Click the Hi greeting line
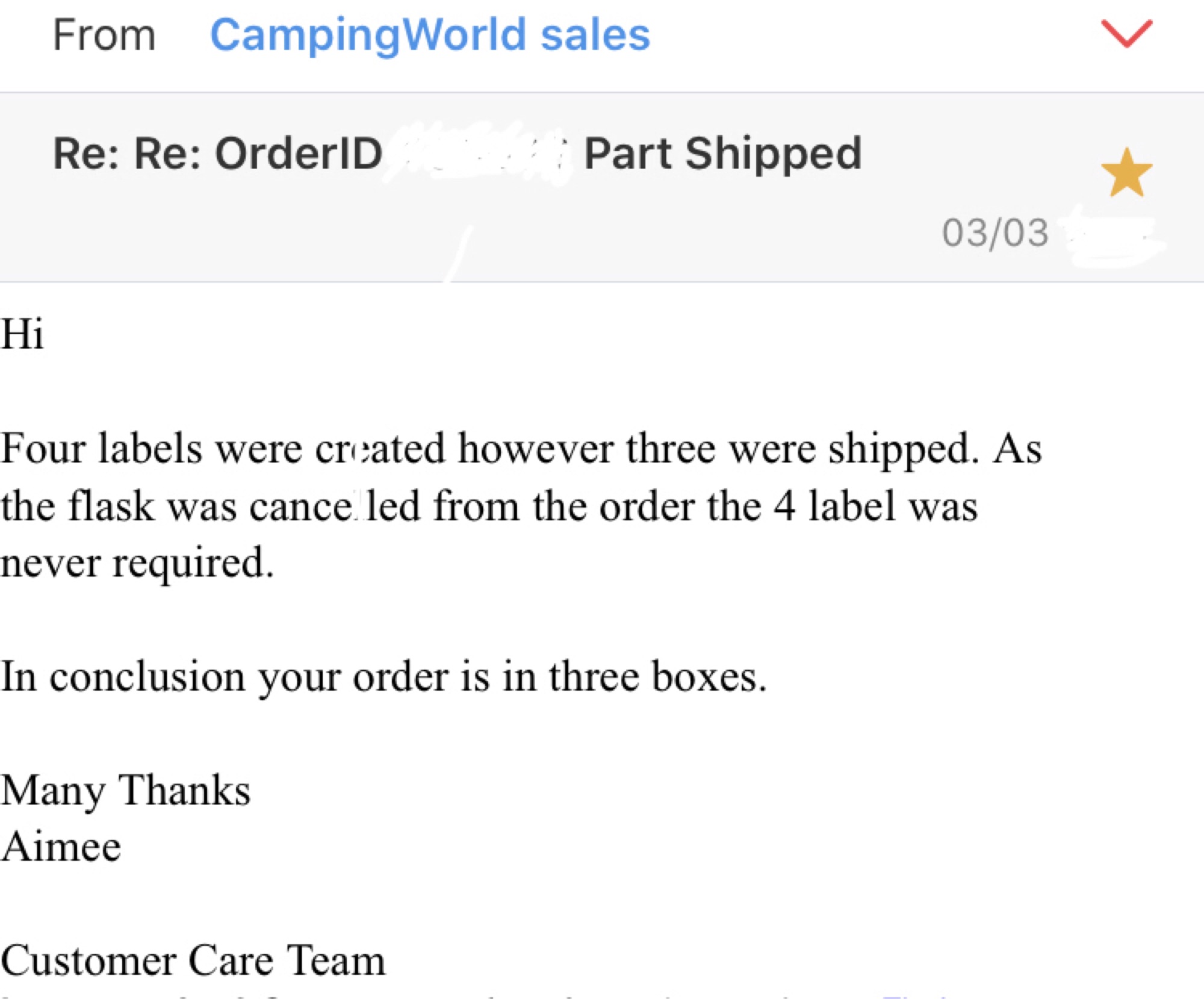The width and height of the screenshot is (1204, 999). pyautogui.click(x=22, y=334)
